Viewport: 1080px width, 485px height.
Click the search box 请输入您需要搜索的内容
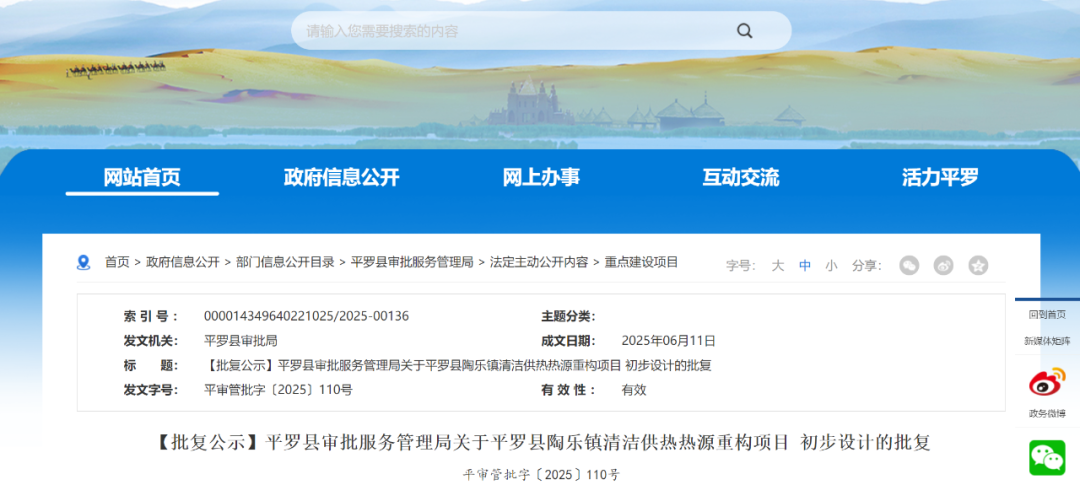pyautogui.click(x=541, y=30)
